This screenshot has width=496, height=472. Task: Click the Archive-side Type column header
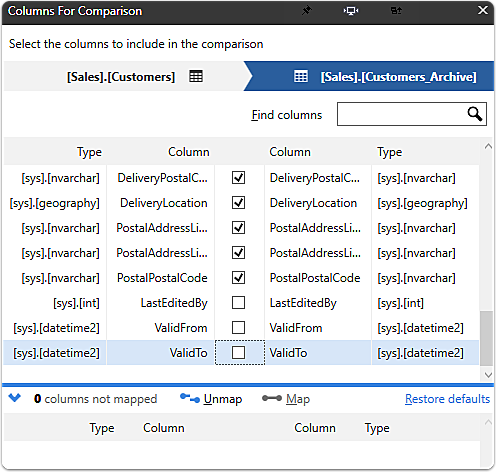point(390,152)
